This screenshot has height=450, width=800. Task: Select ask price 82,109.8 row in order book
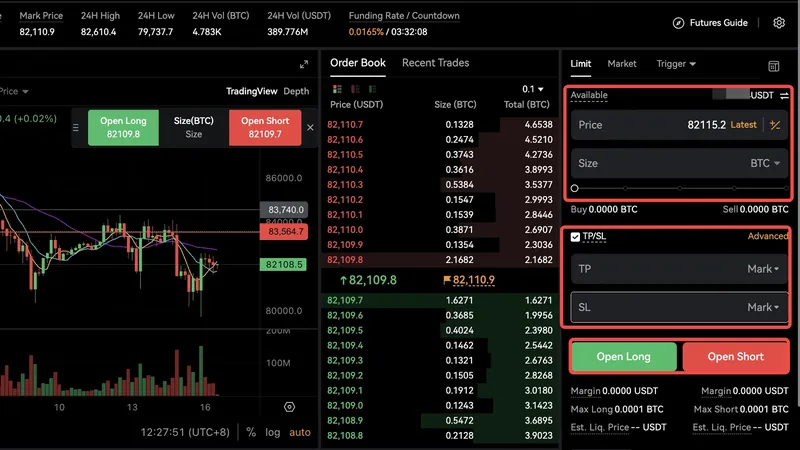click(439, 260)
